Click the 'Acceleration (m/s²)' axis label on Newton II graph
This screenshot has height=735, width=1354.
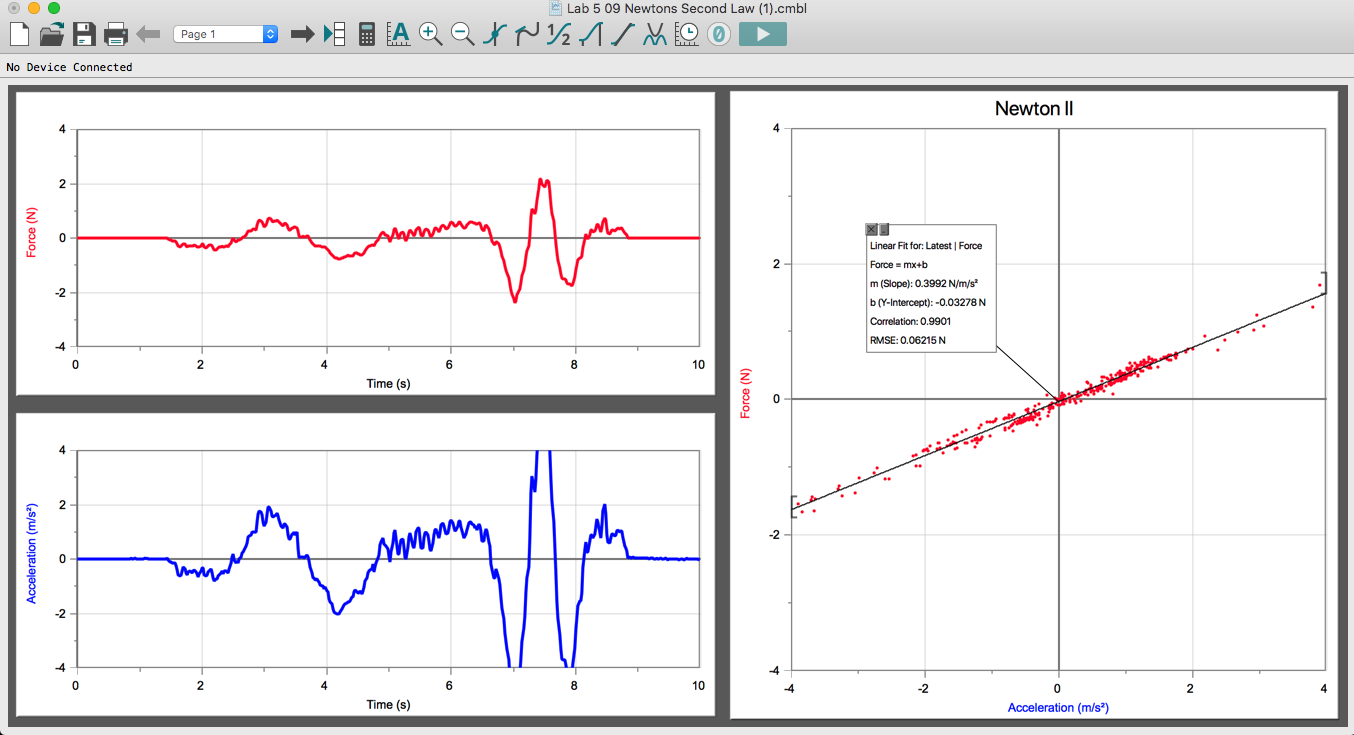pos(1058,708)
